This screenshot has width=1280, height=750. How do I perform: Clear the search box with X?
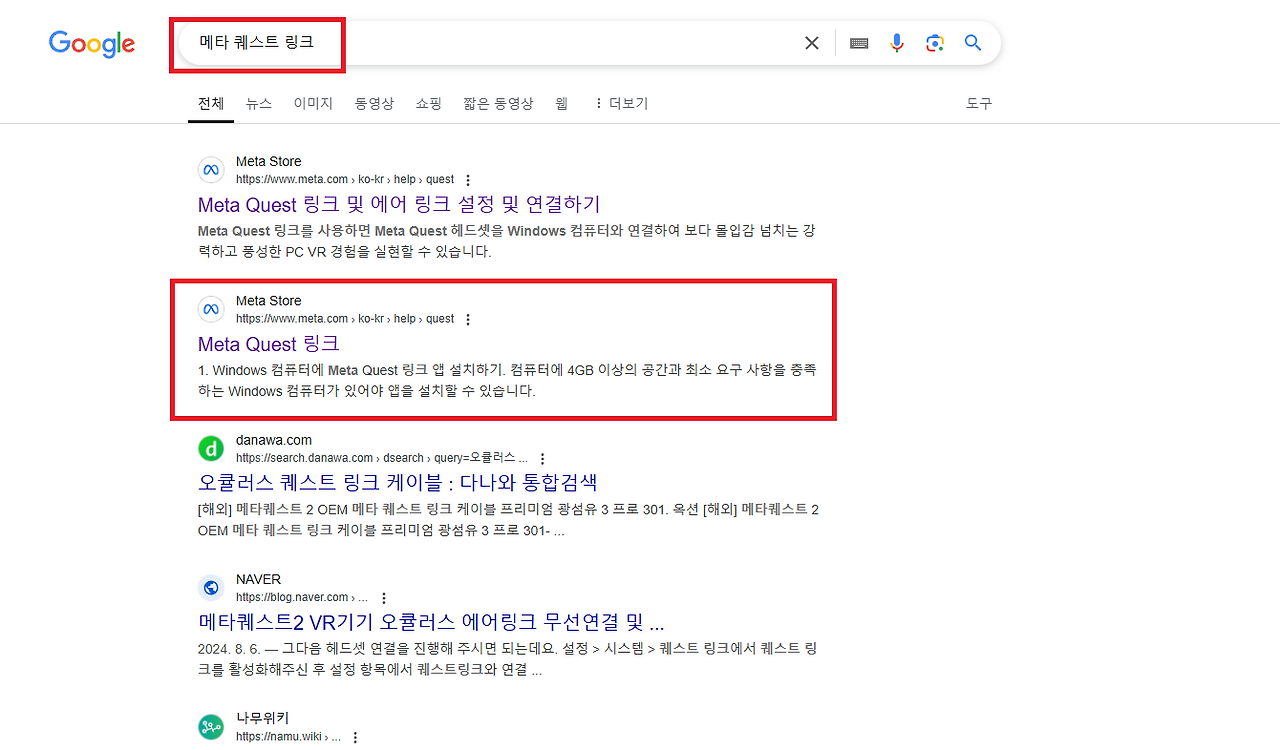[812, 43]
